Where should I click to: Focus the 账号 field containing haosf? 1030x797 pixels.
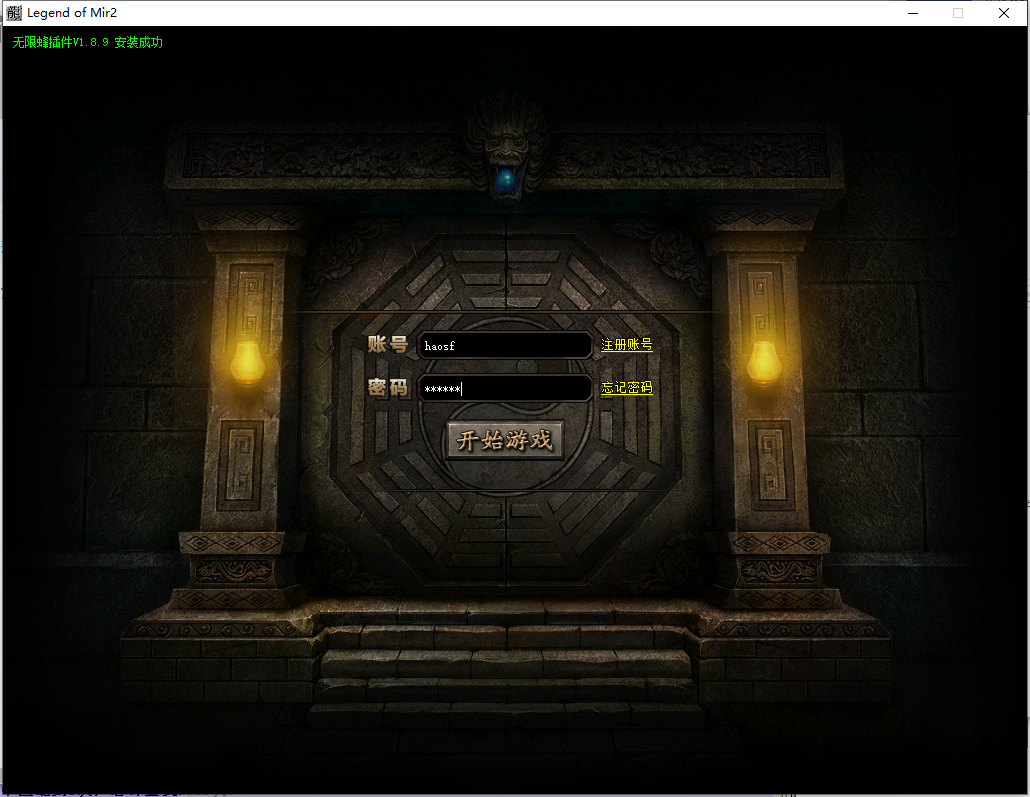point(505,346)
